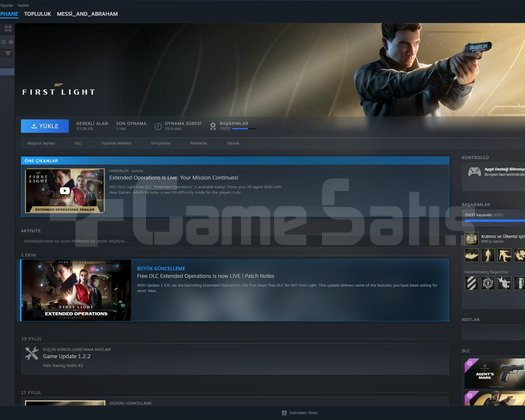This screenshot has width=525, height=420.
Task: Open the TOPLULUK tab
Action: pos(38,14)
